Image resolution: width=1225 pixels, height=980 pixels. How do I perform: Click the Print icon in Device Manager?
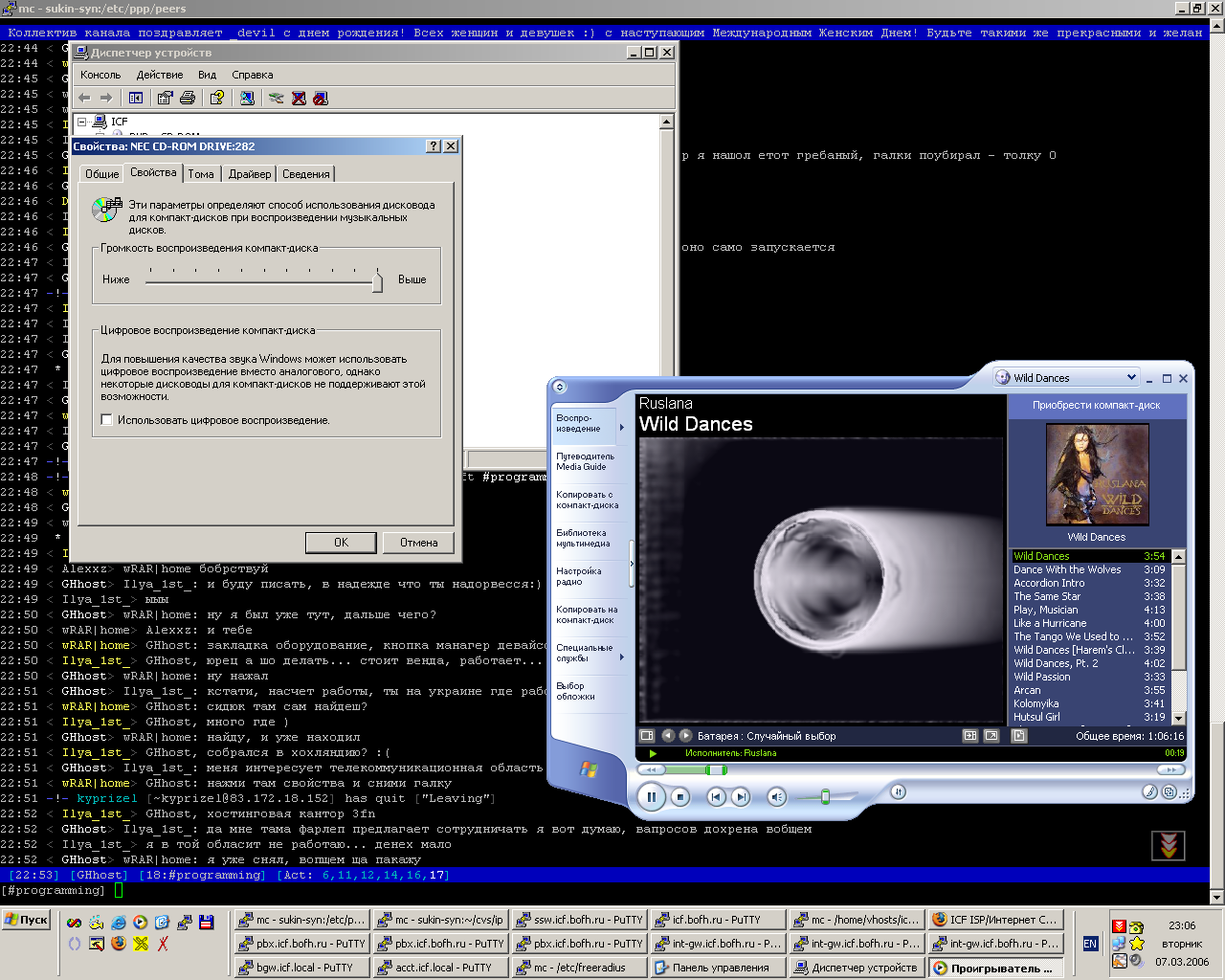188,98
